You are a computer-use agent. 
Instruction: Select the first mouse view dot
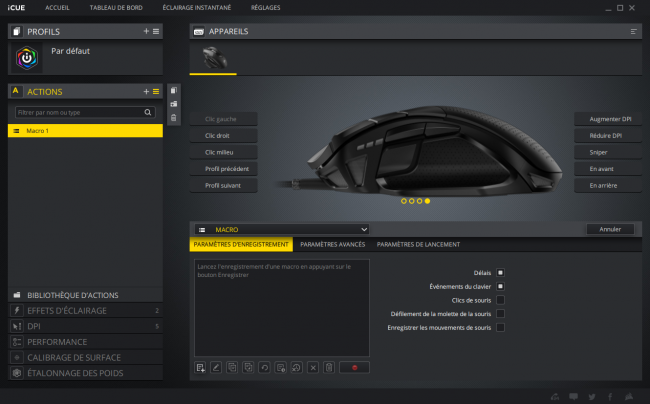(x=404, y=201)
